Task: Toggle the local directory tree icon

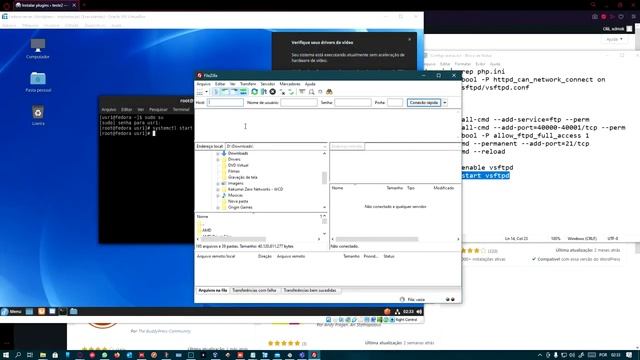Action: (x=225, y=92)
